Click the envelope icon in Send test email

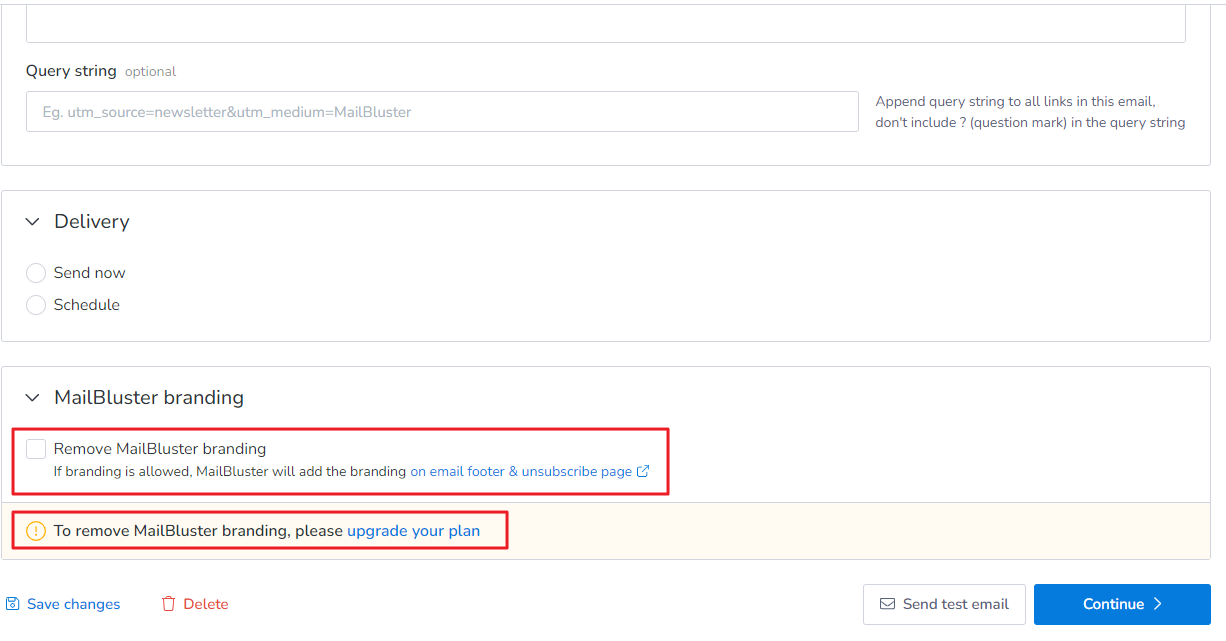click(x=887, y=604)
